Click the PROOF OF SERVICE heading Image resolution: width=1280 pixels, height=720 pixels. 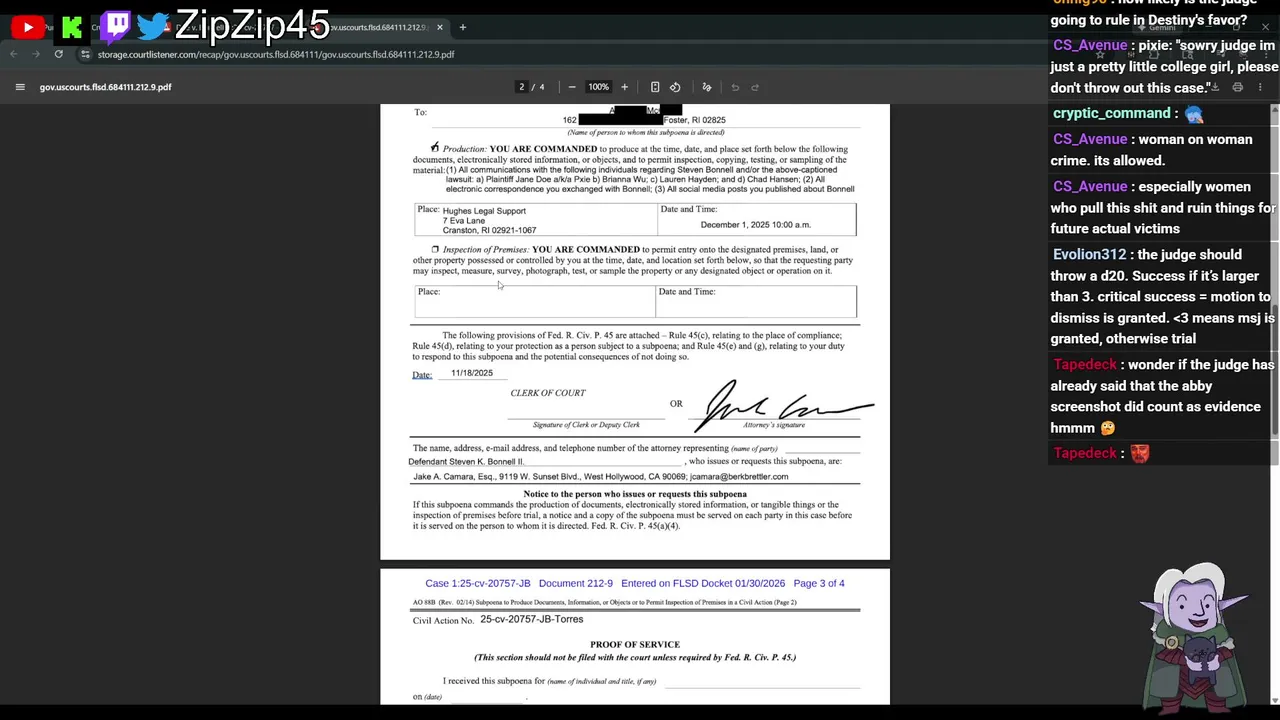coord(635,645)
